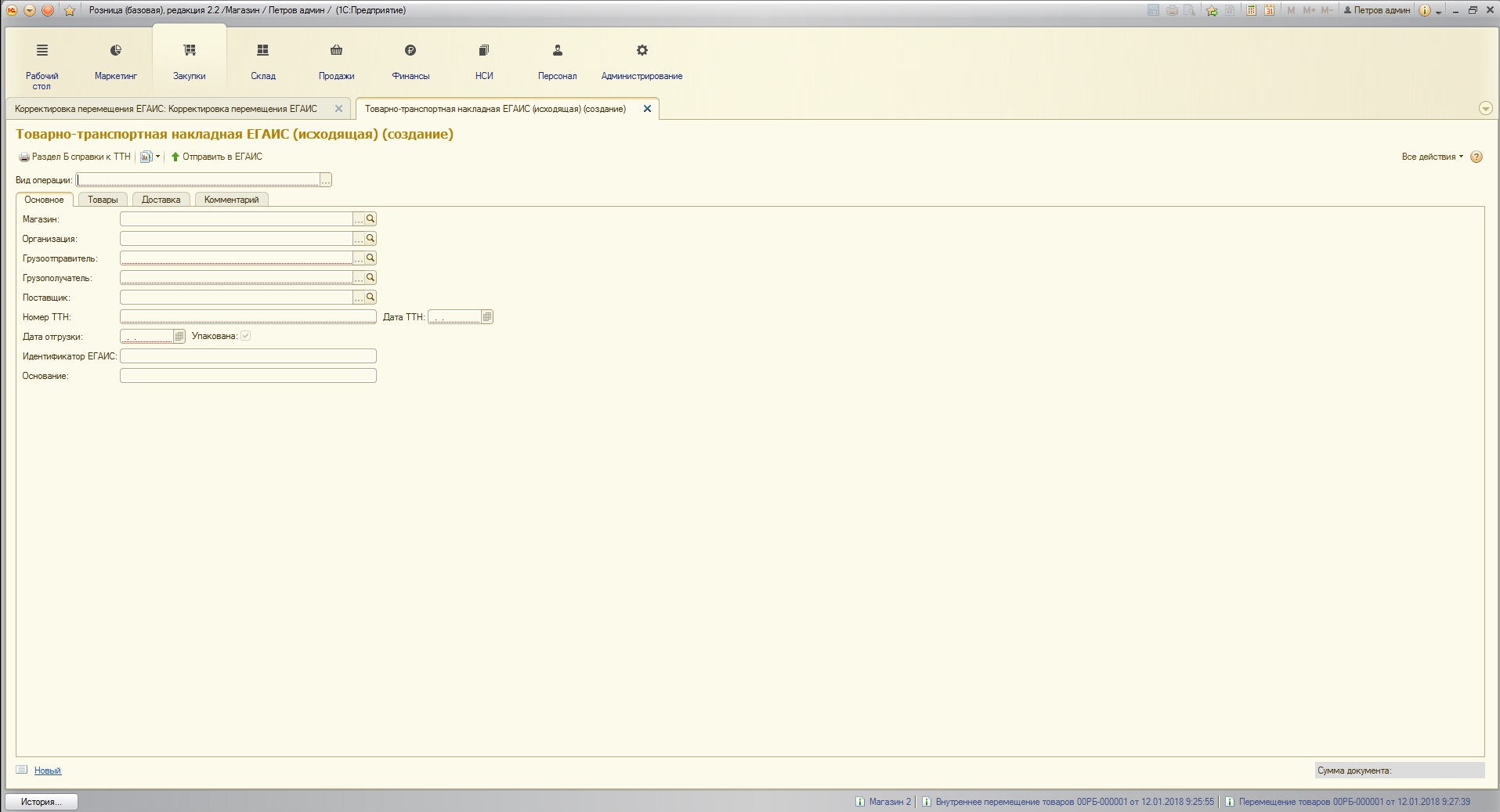
Task: Open the Администрирование section
Action: click(x=642, y=63)
